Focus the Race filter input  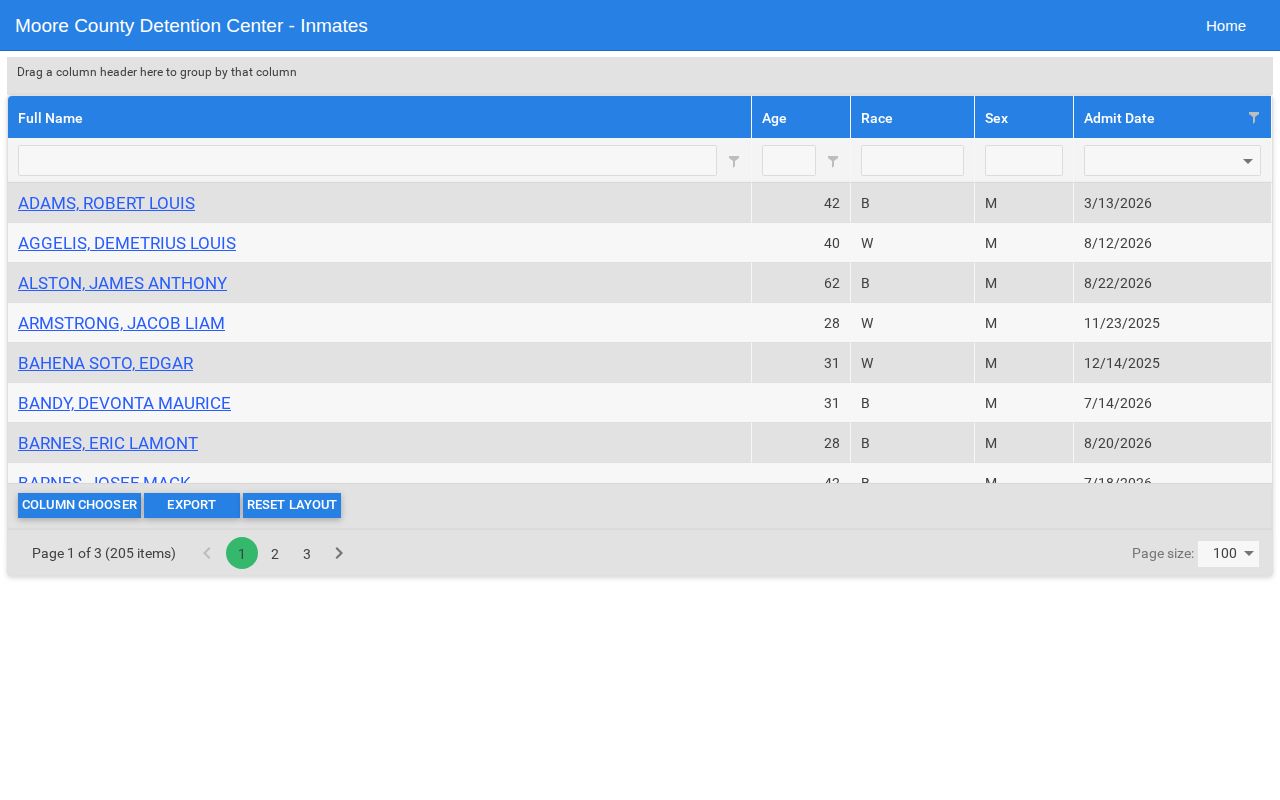(x=912, y=161)
